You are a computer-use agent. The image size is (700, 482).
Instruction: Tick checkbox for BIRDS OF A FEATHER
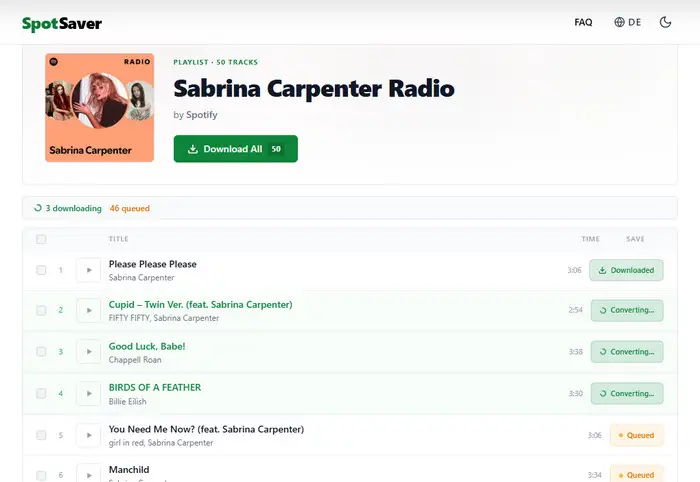pos(41,393)
